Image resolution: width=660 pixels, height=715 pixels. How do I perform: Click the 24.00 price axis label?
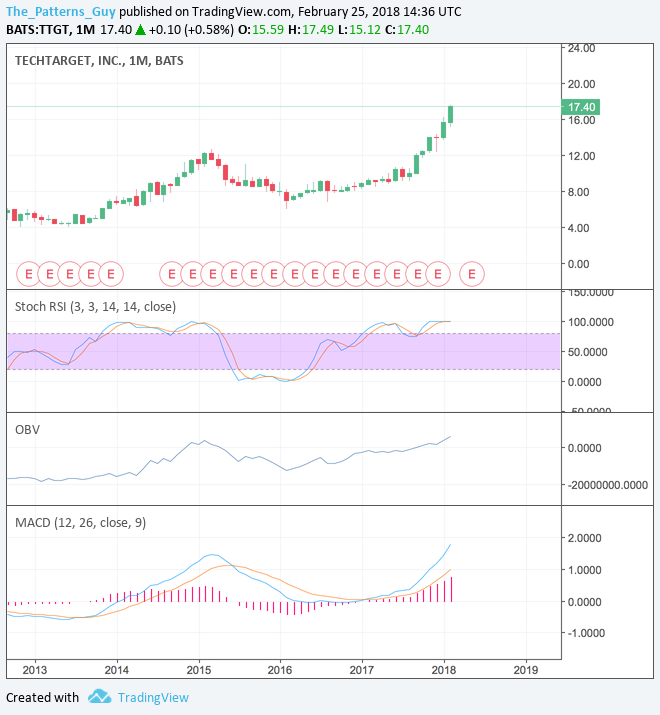(x=581, y=48)
